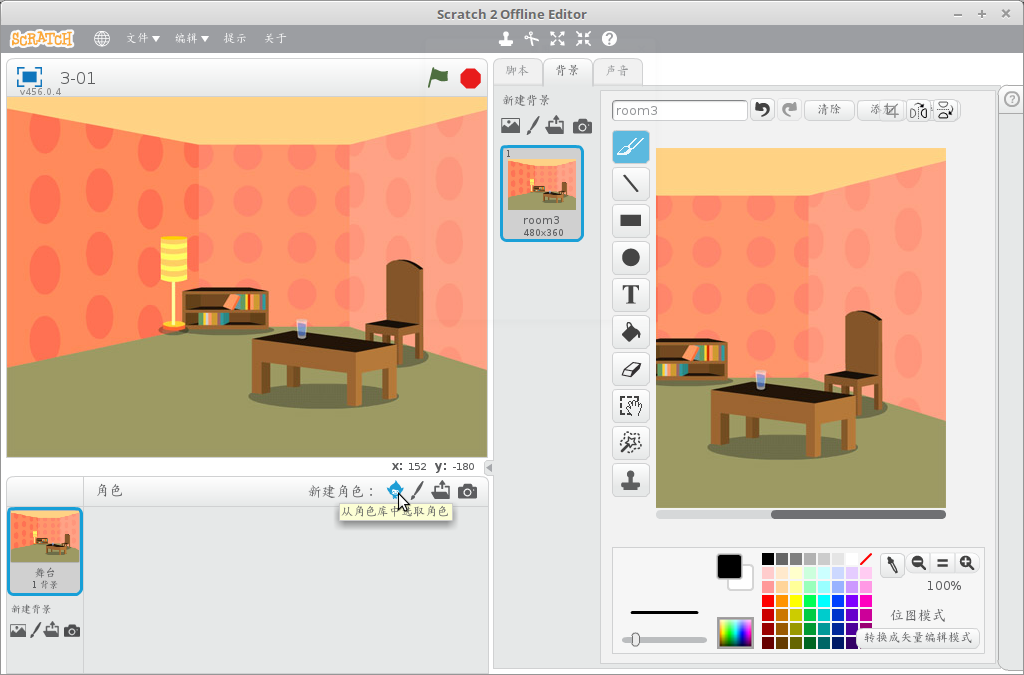This screenshot has height=675, width=1024.
Task: Open the 编辑 dropdown menu
Action: point(192,39)
